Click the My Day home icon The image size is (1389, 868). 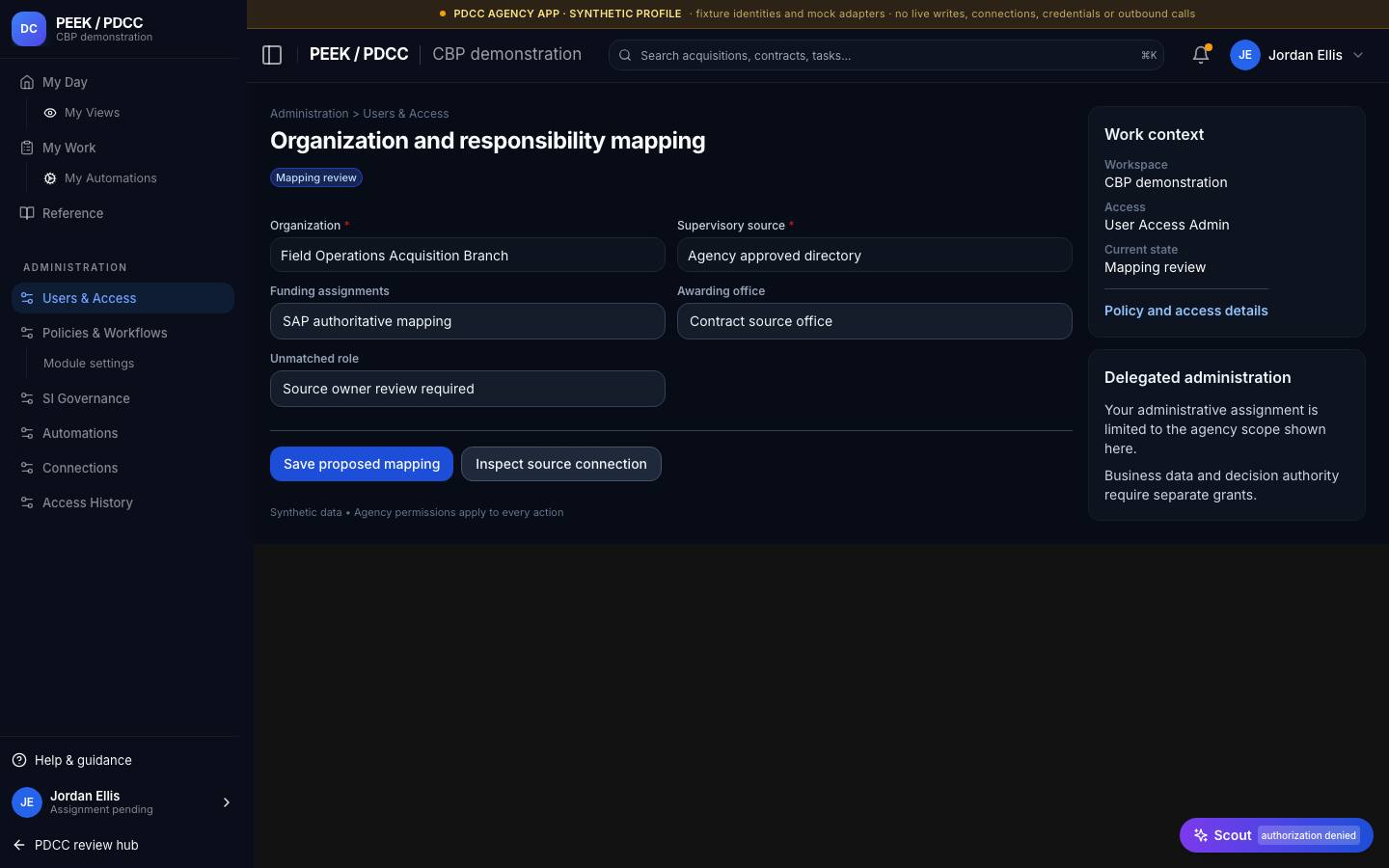27,82
